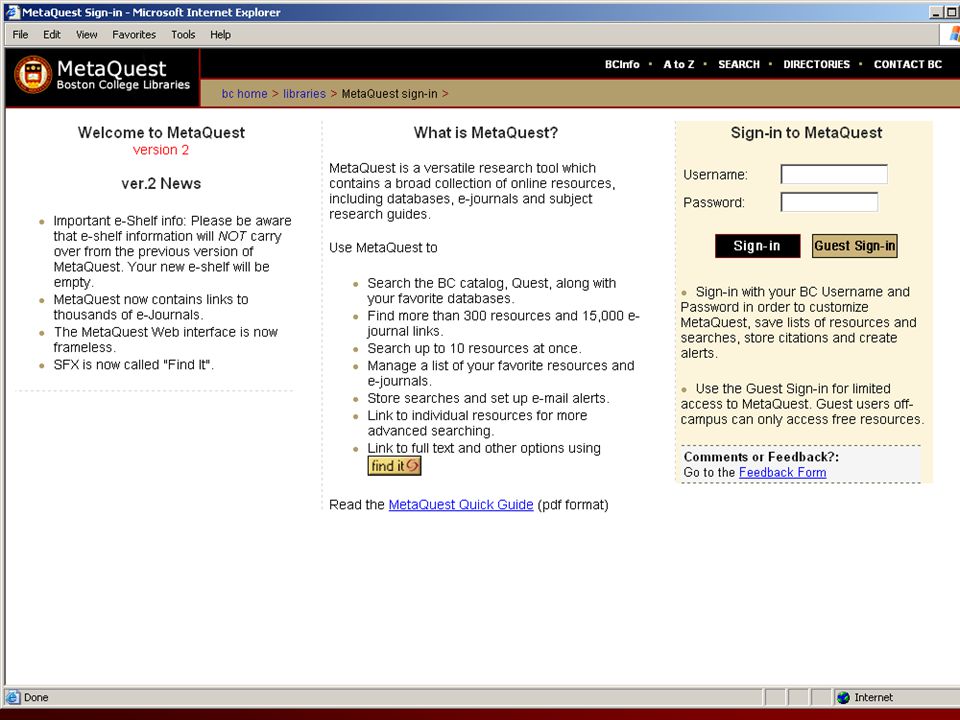Click 'Store searches and set up e-mail alerts.'
Viewport: 960px width, 720px height.
coord(489,398)
